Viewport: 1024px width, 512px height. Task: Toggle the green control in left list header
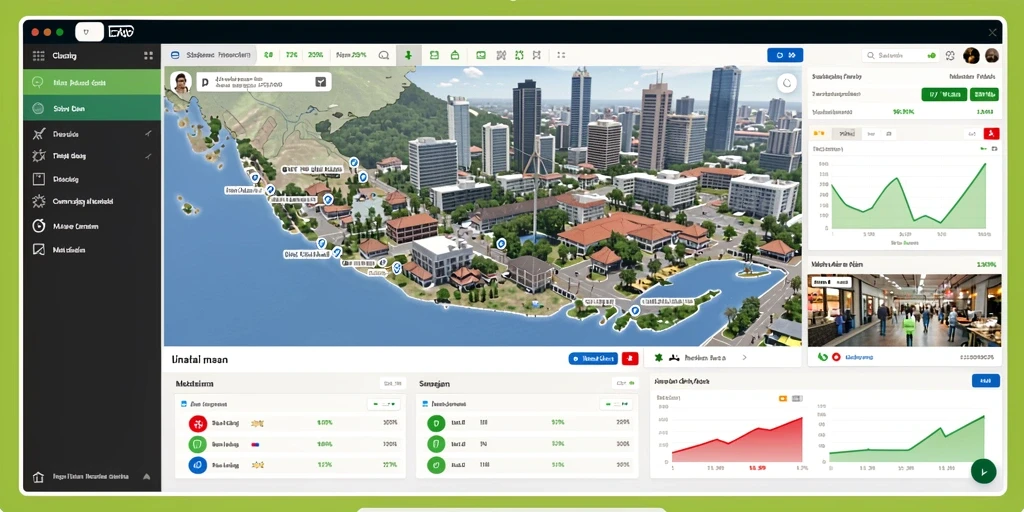point(384,404)
